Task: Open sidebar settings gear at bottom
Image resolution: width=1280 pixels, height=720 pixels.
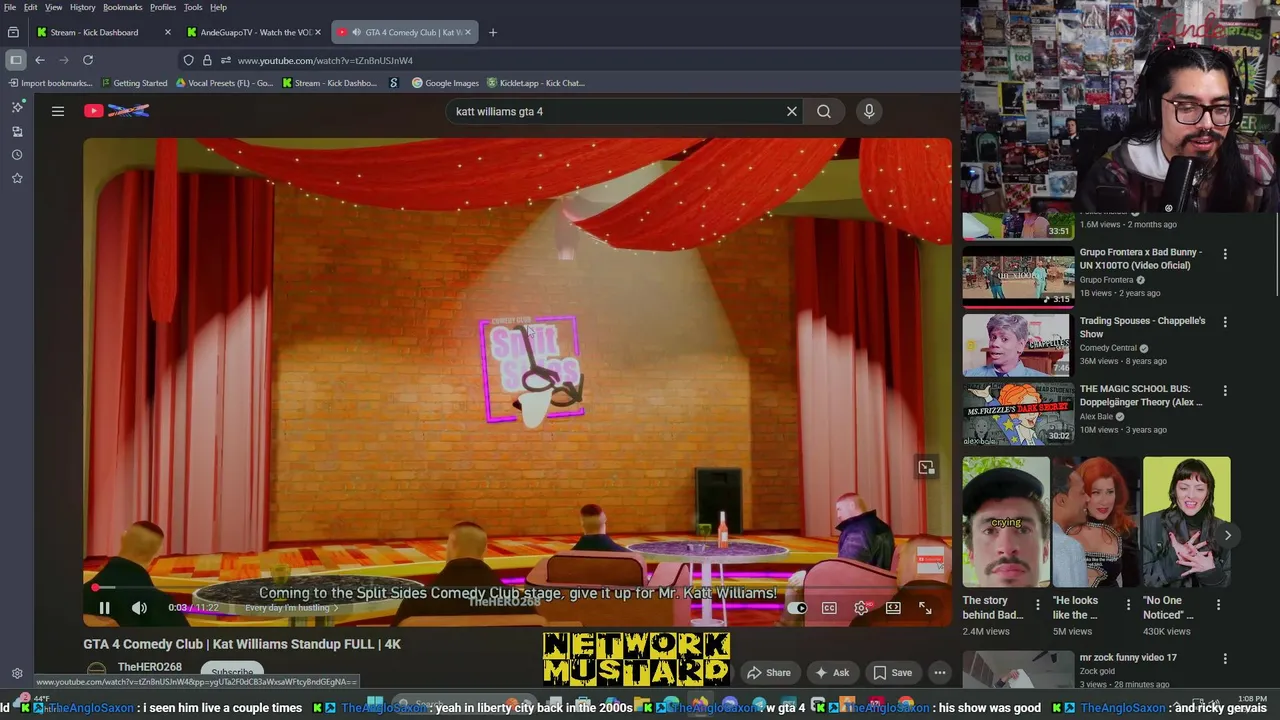Action: (17, 674)
